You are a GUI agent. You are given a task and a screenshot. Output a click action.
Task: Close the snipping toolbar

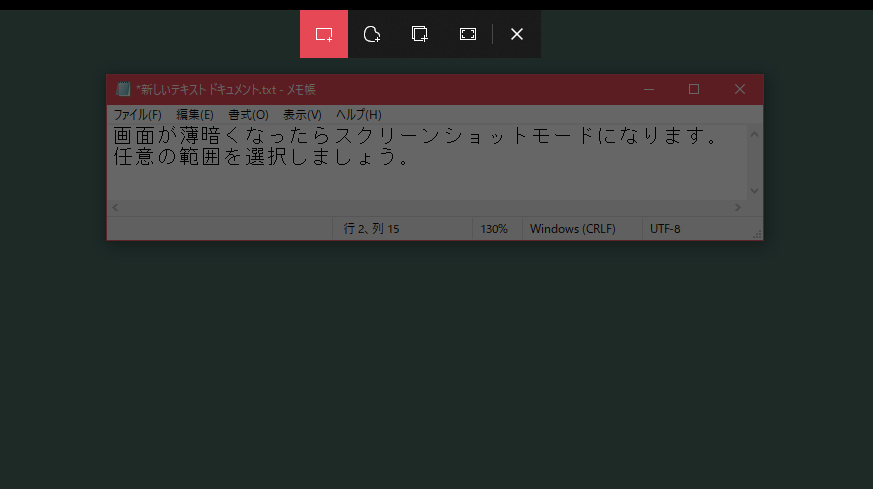coord(517,34)
